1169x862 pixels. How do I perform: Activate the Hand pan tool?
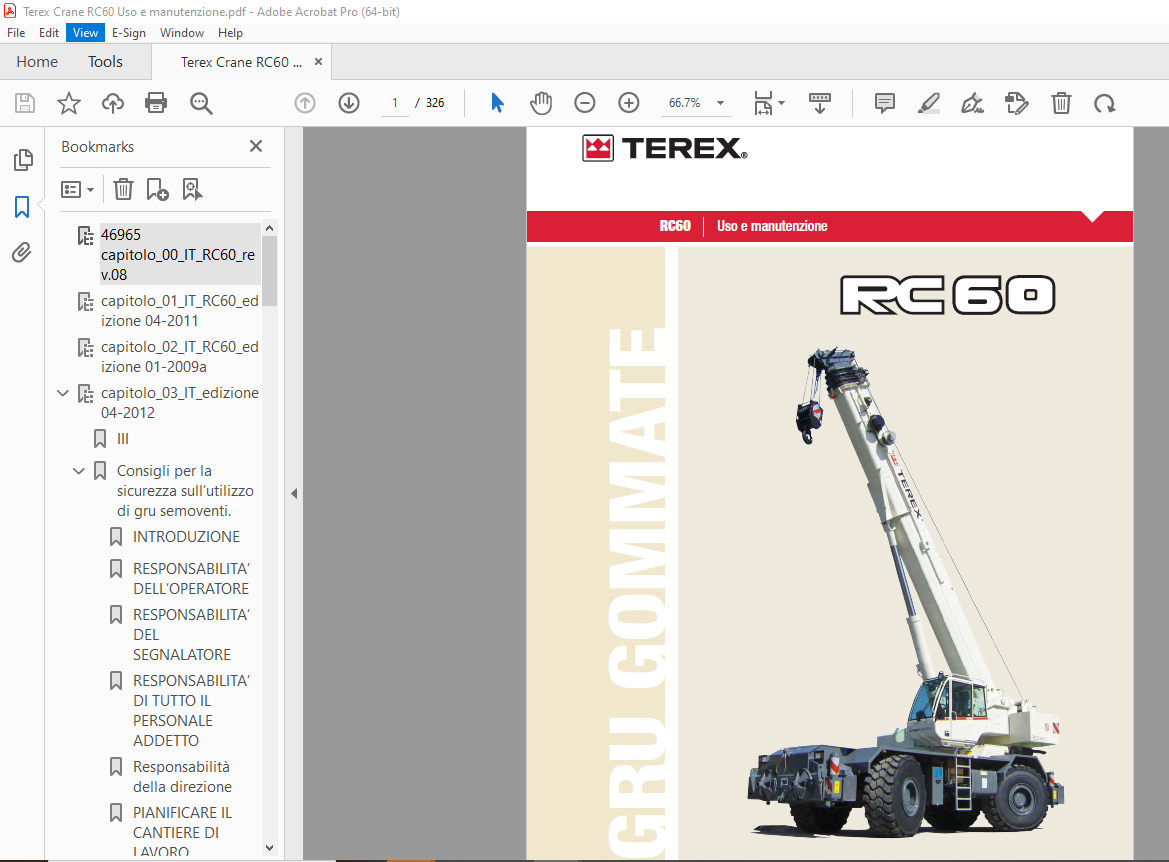point(541,103)
